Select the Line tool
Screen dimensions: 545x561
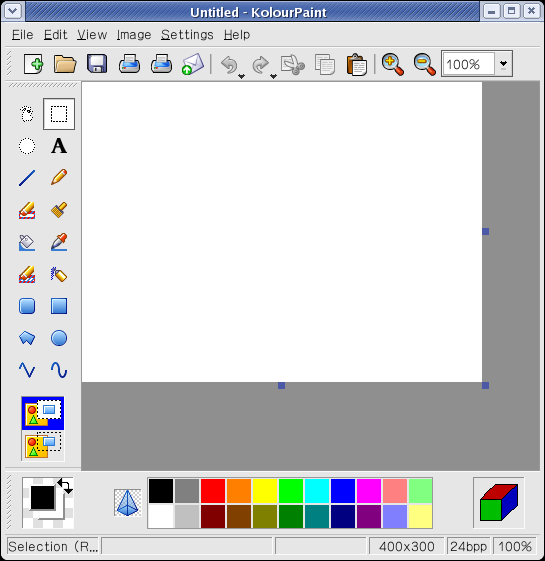[x=27, y=178]
